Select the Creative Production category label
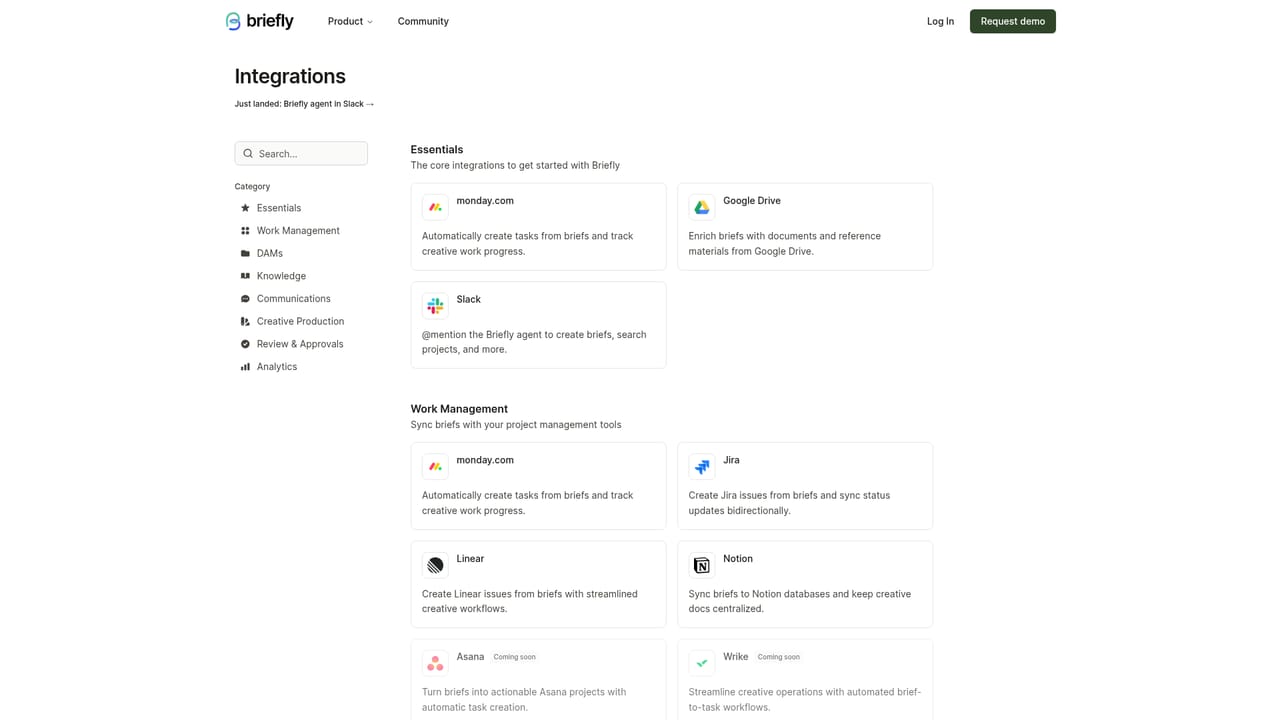This screenshot has width=1280, height=720. point(300,321)
